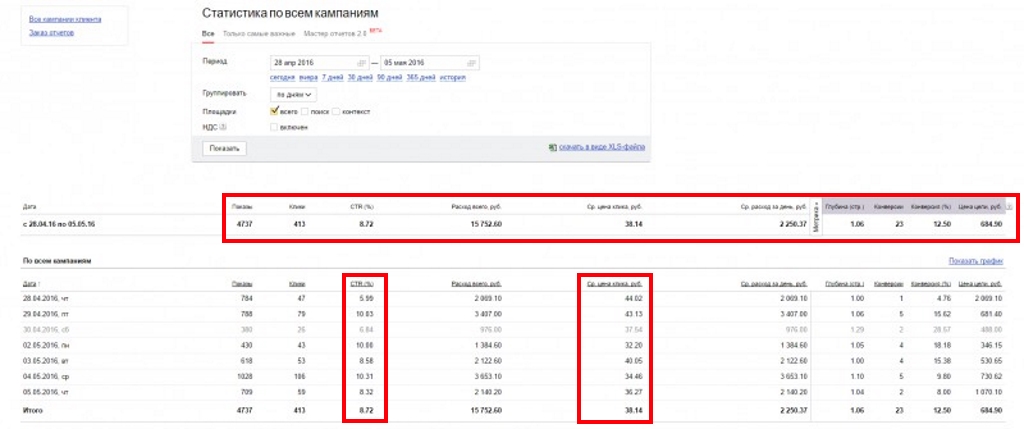1024x429 pixels.
Task: Click click-price value '44.02'
Action: [633, 298]
